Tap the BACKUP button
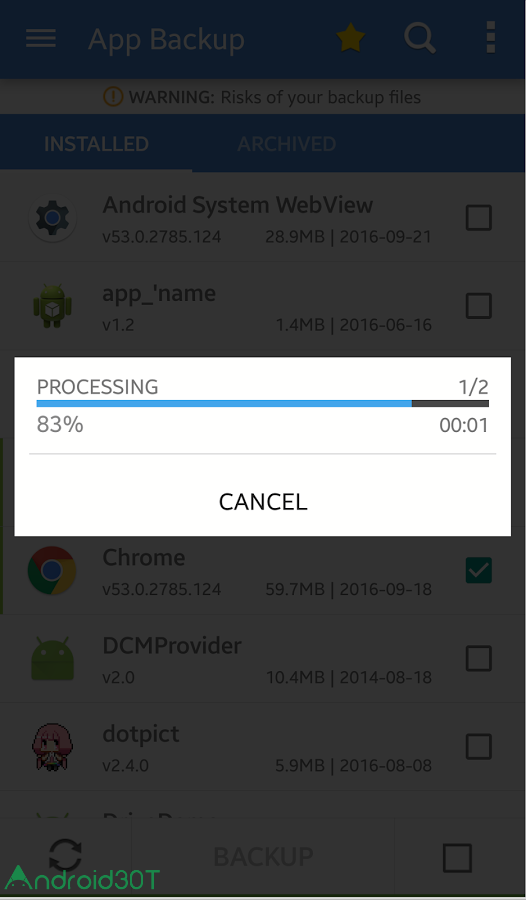526x900 pixels. click(x=263, y=857)
